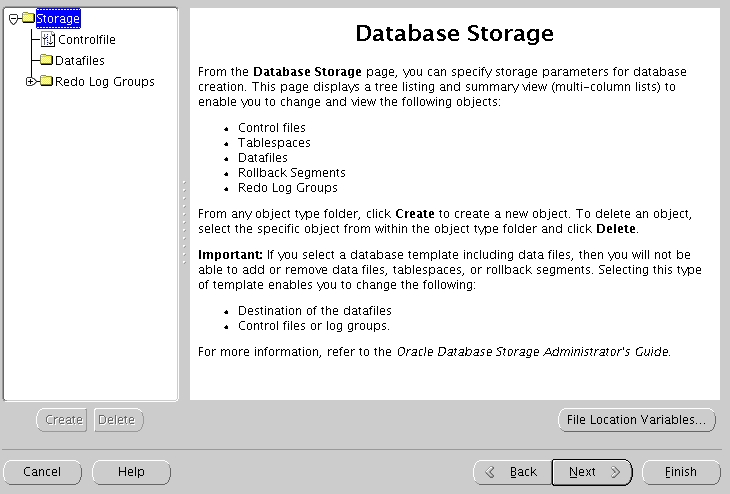The width and height of the screenshot is (730, 494).
Task: Select Redo Log Groups tree label
Action: click(105, 81)
